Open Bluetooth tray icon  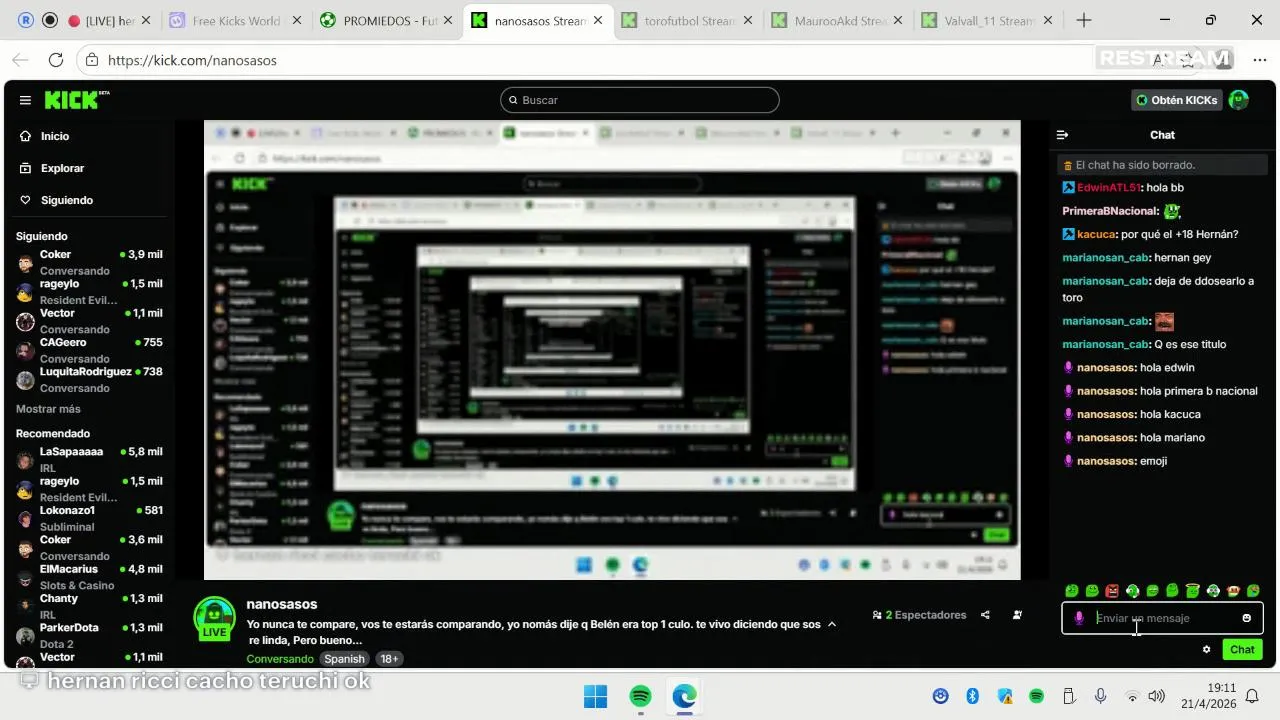pos(972,696)
